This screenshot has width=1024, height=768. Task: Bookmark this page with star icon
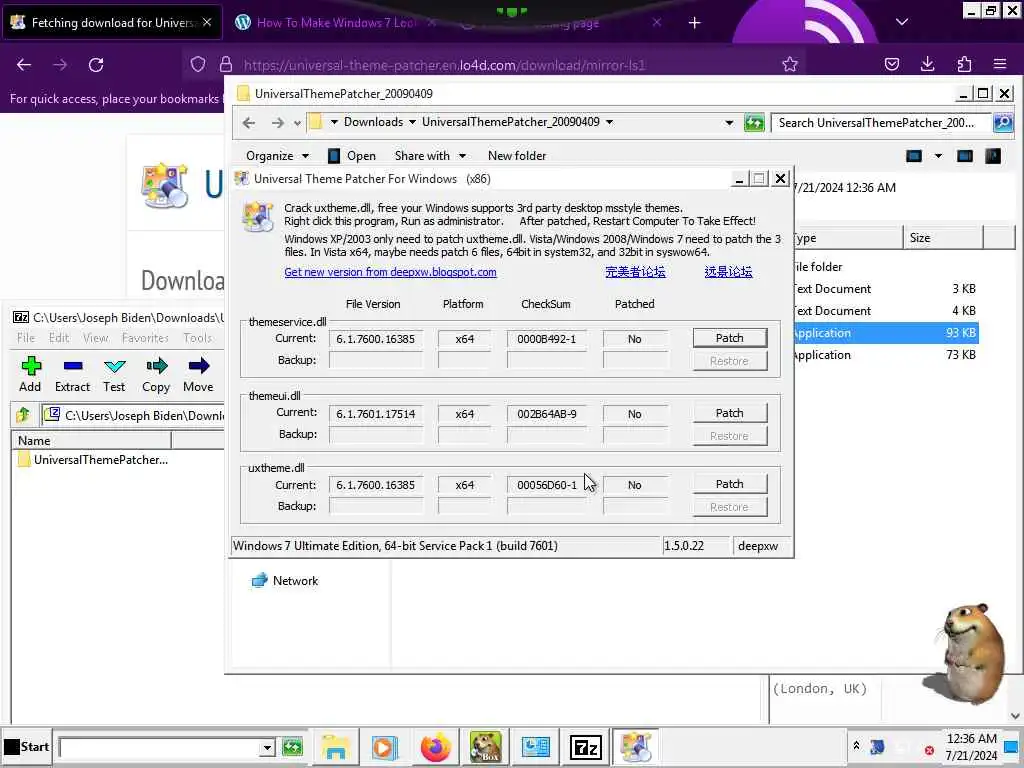pos(790,64)
